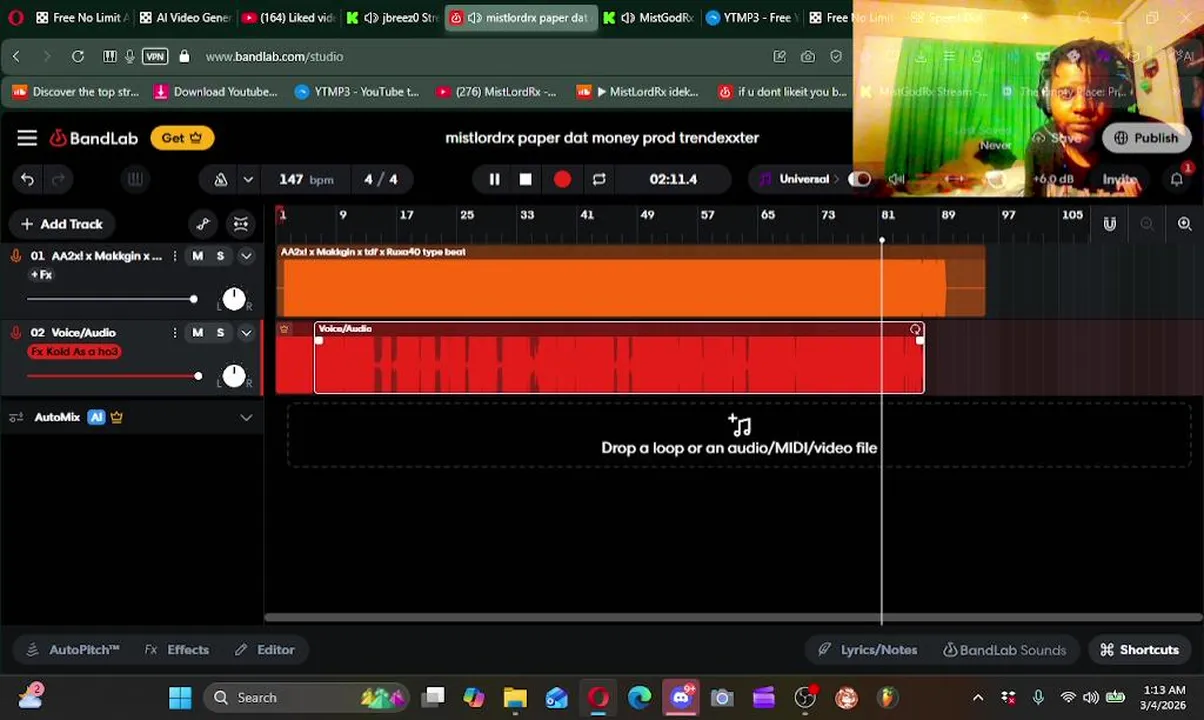Change the 4/4 time signature
This screenshot has height=720, width=1204.
(380, 179)
